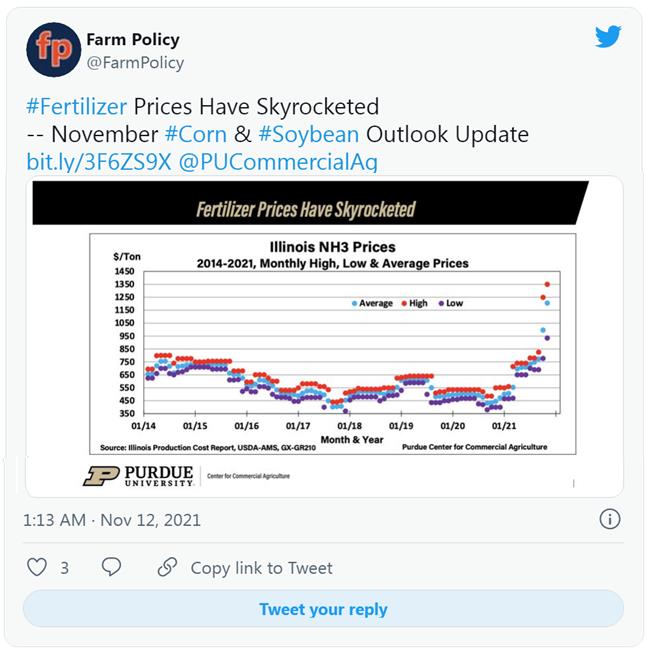Open the @PUCommercialAg mention
The width and height of the screenshot is (647, 651).
click(x=278, y=162)
